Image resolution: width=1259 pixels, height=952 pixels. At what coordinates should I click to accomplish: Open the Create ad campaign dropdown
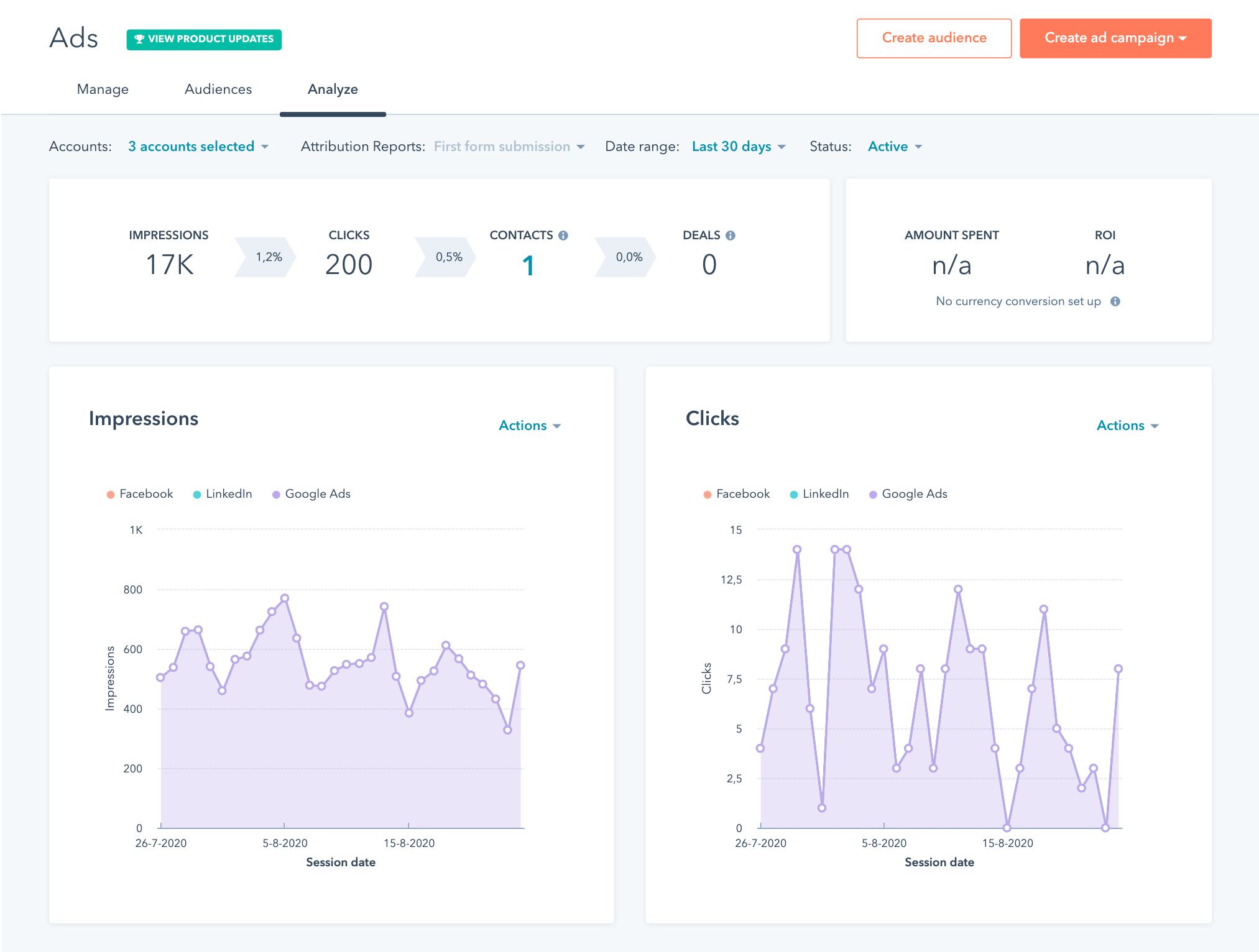point(1115,38)
